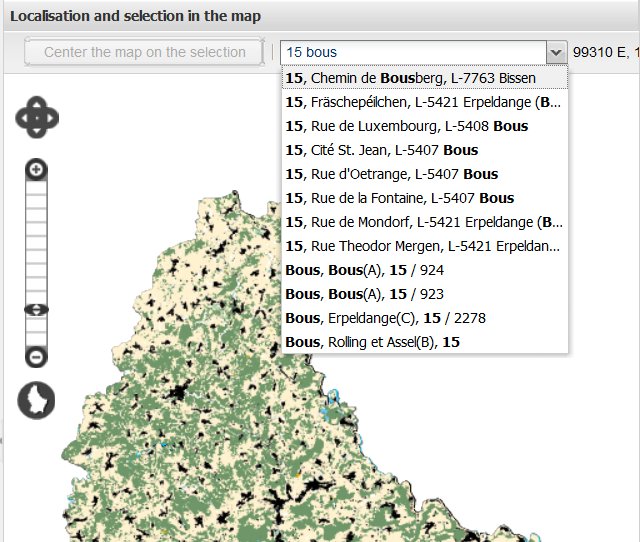Image resolution: width=640 pixels, height=542 pixels.
Task: Pan the map up with the north arrow
Action: pyautogui.click(x=37, y=104)
